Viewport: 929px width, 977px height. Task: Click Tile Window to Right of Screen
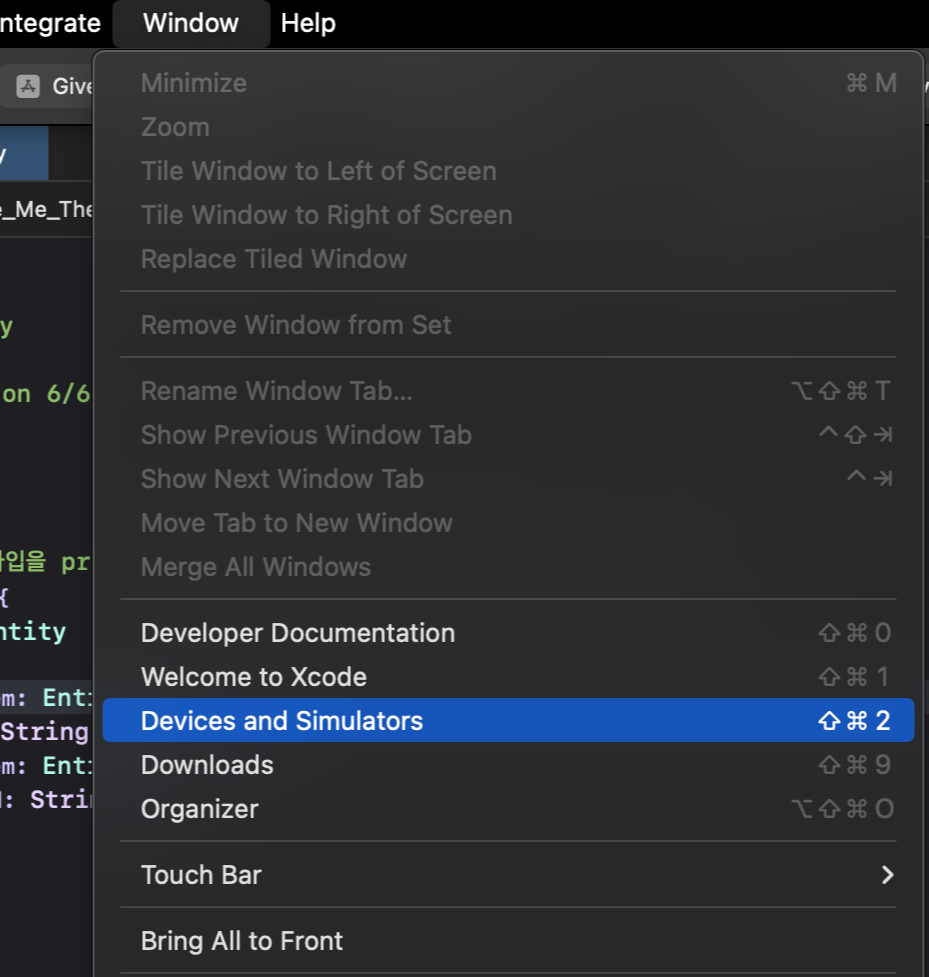point(508,215)
